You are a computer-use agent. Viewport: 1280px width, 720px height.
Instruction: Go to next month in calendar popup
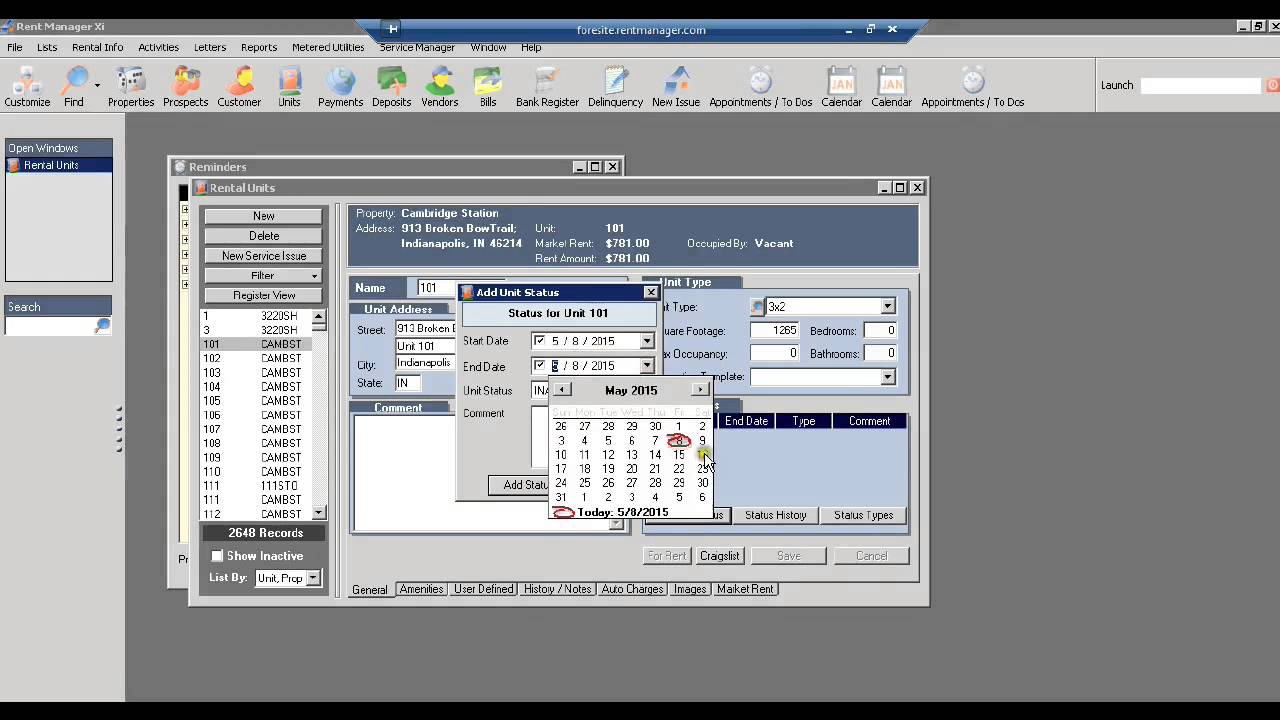pyautogui.click(x=700, y=390)
